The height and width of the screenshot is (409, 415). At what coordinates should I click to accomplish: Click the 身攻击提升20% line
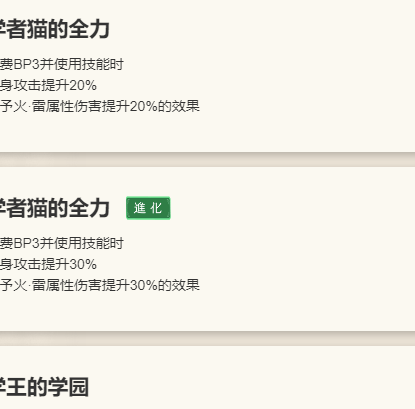click(48, 85)
